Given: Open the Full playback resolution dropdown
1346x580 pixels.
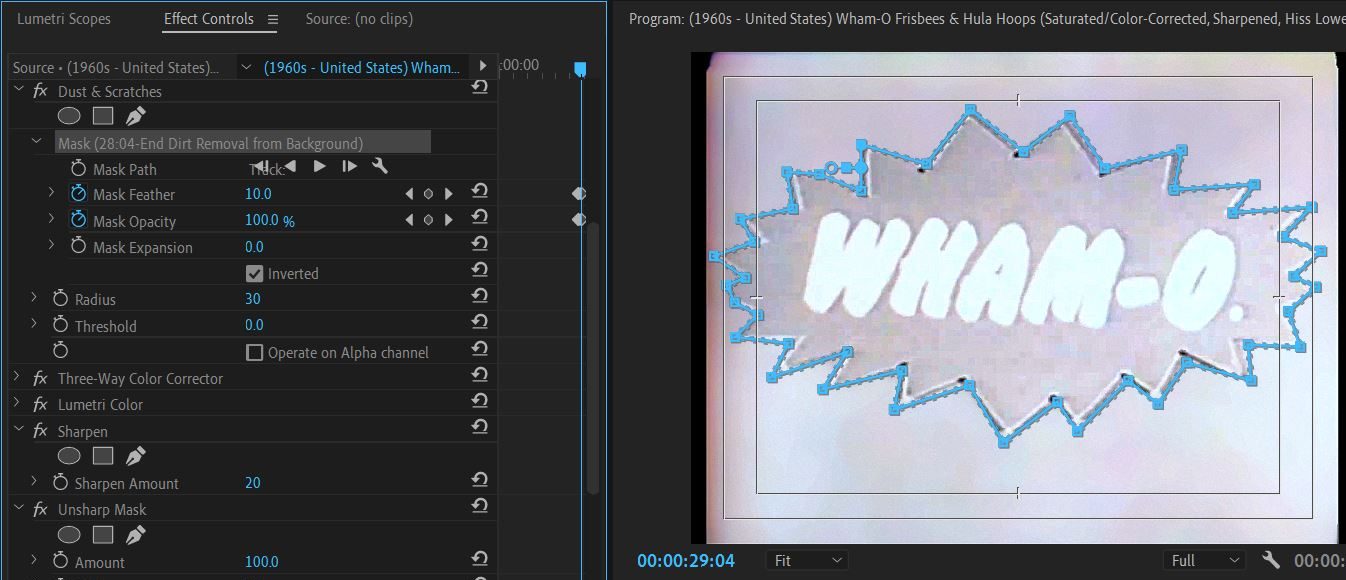Looking at the screenshot, I should click(1205, 560).
